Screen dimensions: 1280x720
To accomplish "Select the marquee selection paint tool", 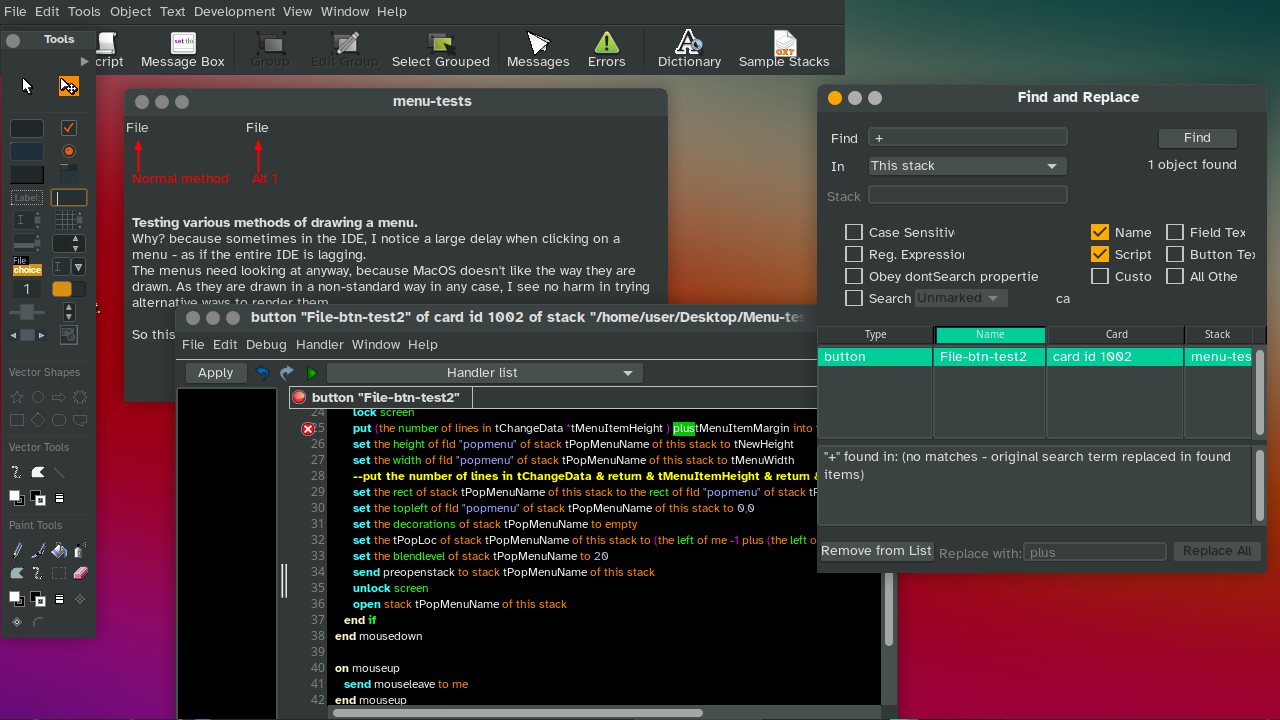I will 59,573.
